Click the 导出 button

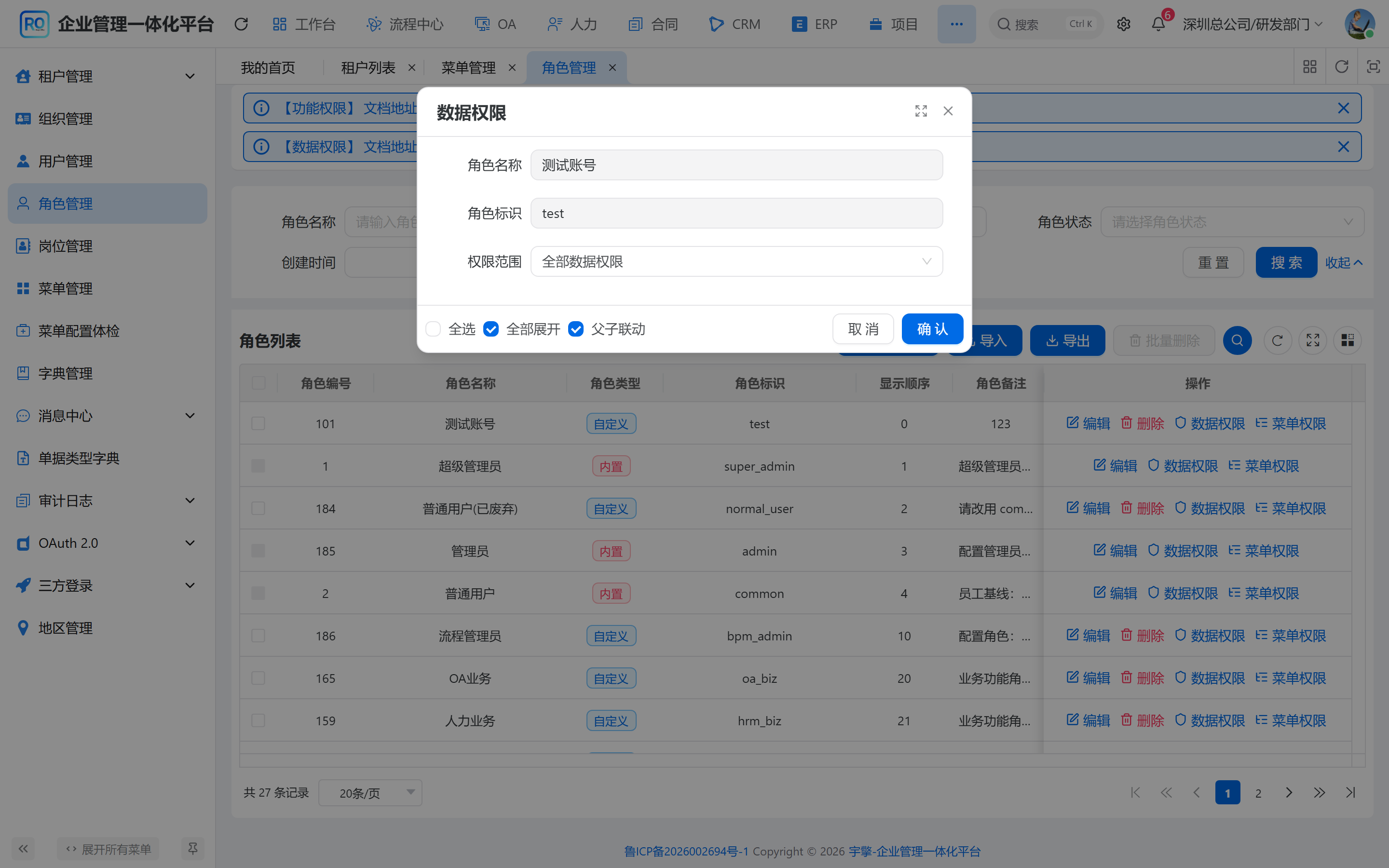pyautogui.click(x=1067, y=340)
